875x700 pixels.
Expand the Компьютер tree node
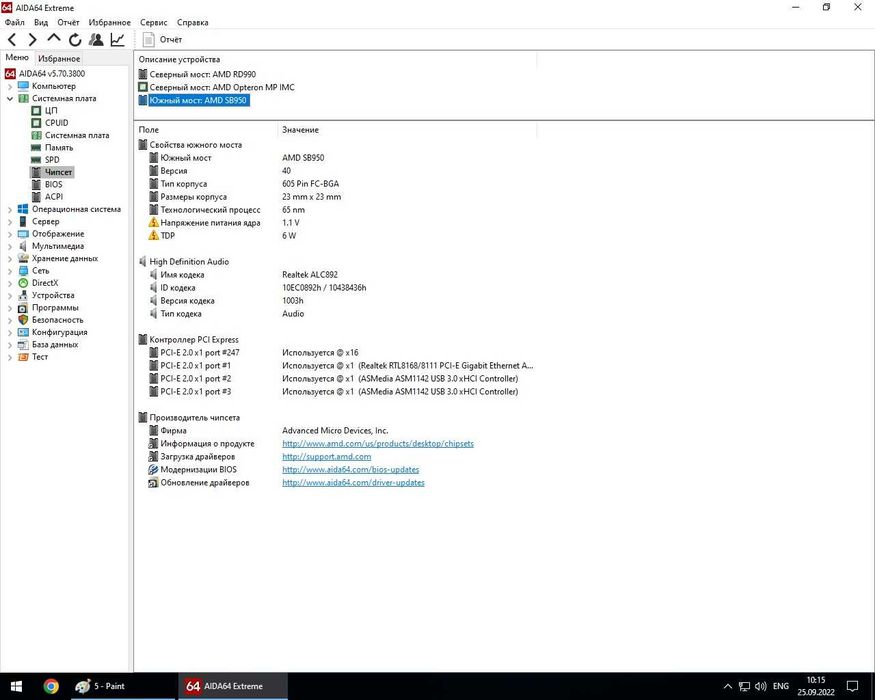point(9,86)
